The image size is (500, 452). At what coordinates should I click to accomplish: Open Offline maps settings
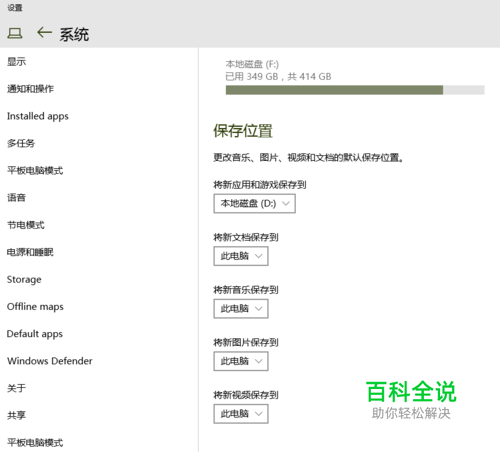click(35, 307)
